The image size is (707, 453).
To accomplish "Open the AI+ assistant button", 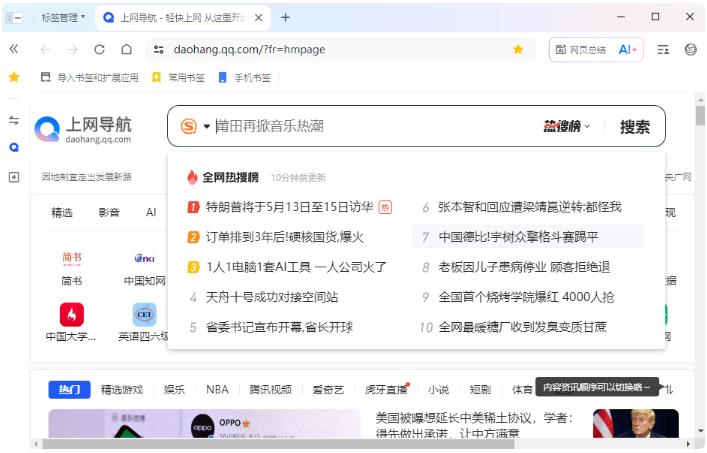I will (x=627, y=50).
